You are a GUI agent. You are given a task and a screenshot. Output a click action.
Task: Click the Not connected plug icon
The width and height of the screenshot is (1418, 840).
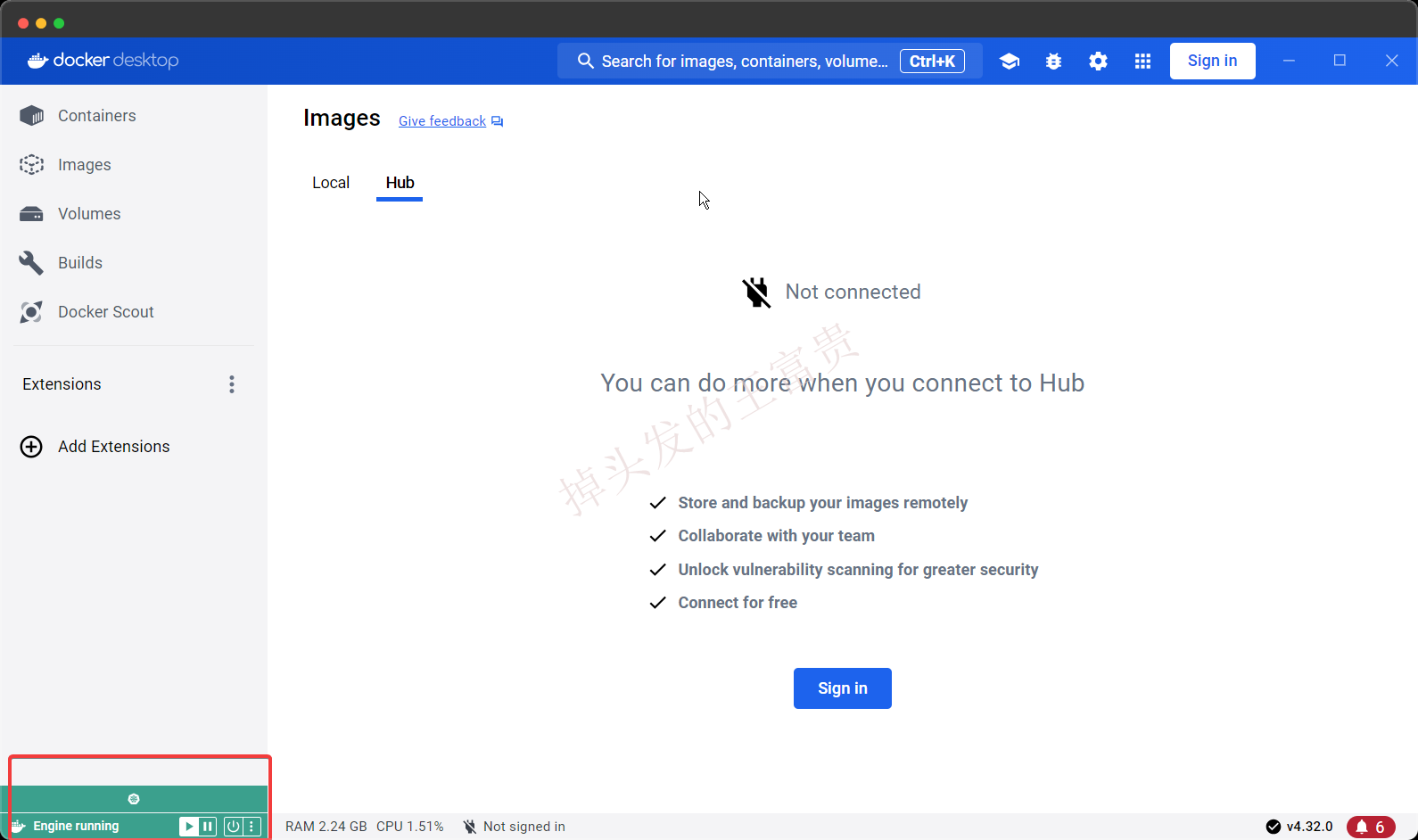point(756,292)
